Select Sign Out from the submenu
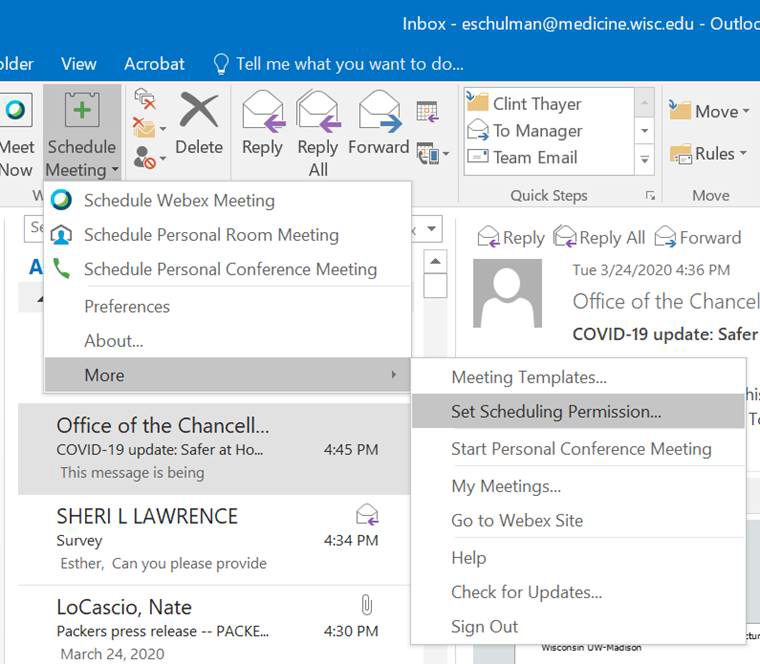The image size is (760, 664). [x=484, y=627]
